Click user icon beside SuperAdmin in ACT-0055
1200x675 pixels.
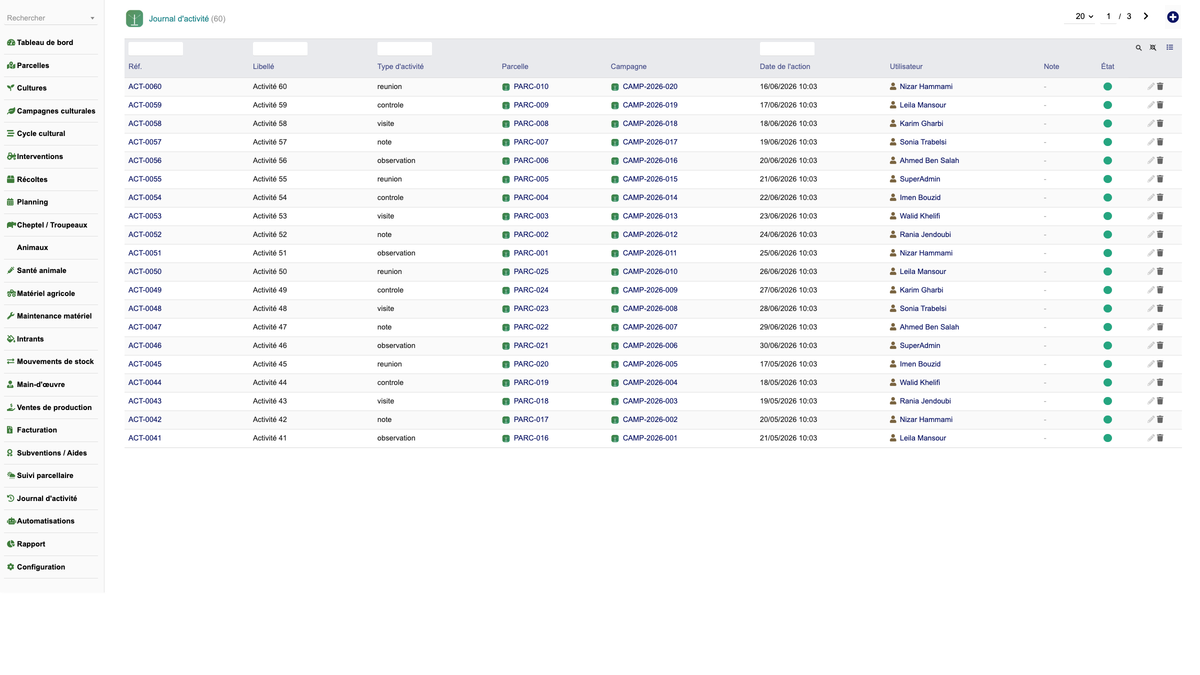[x=893, y=179]
